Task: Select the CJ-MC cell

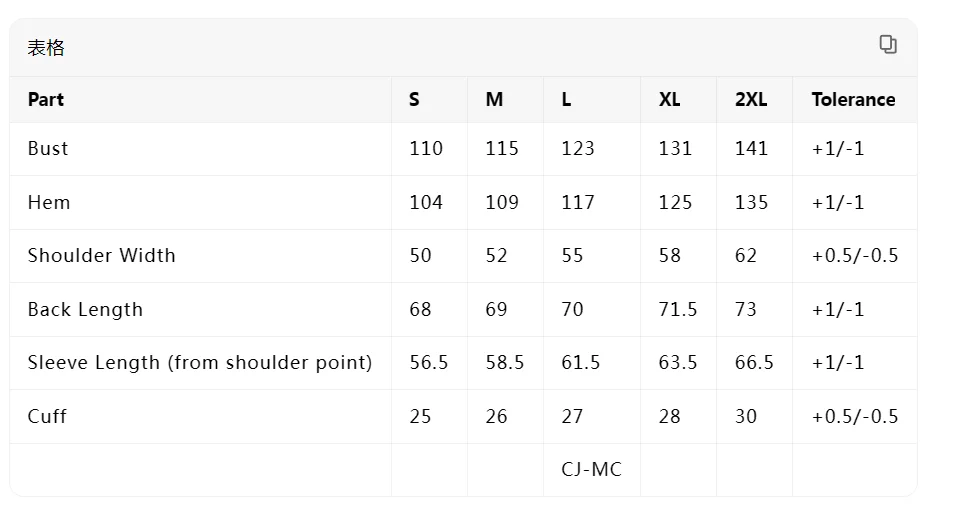Action: (x=591, y=470)
